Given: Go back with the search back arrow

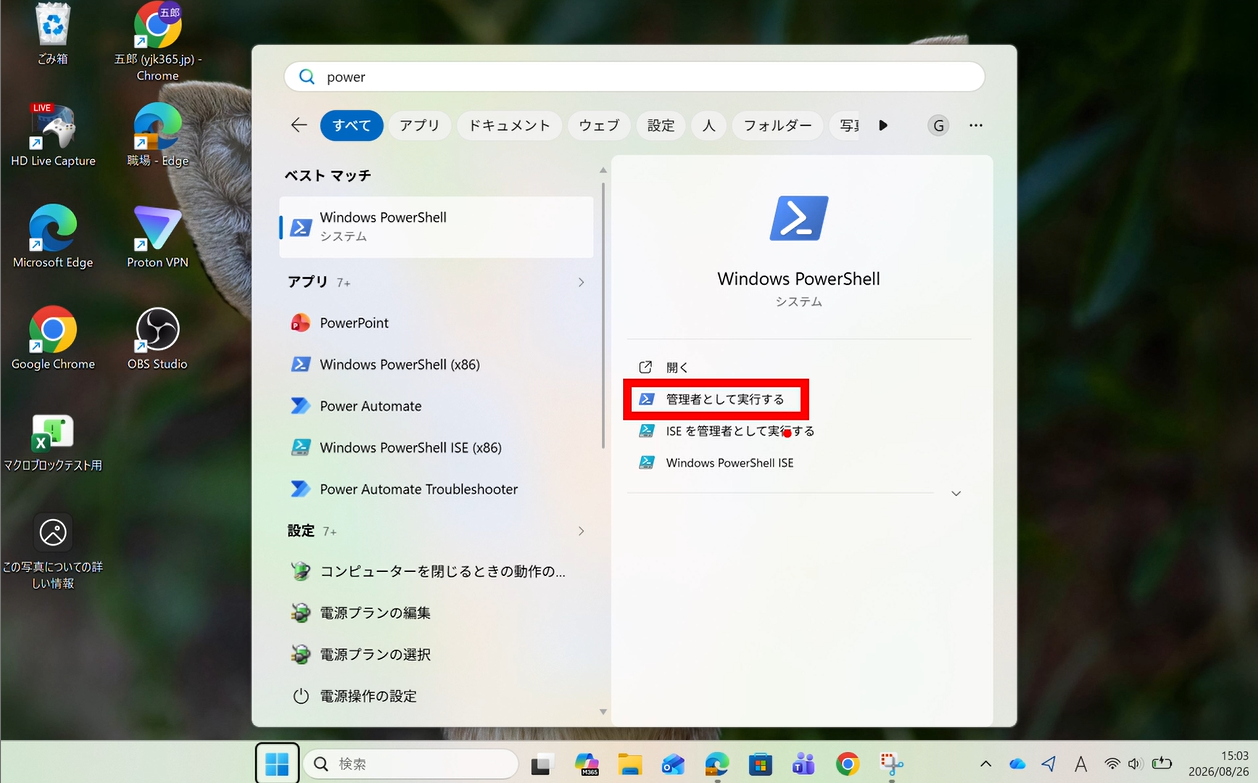Looking at the screenshot, I should point(298,125).
